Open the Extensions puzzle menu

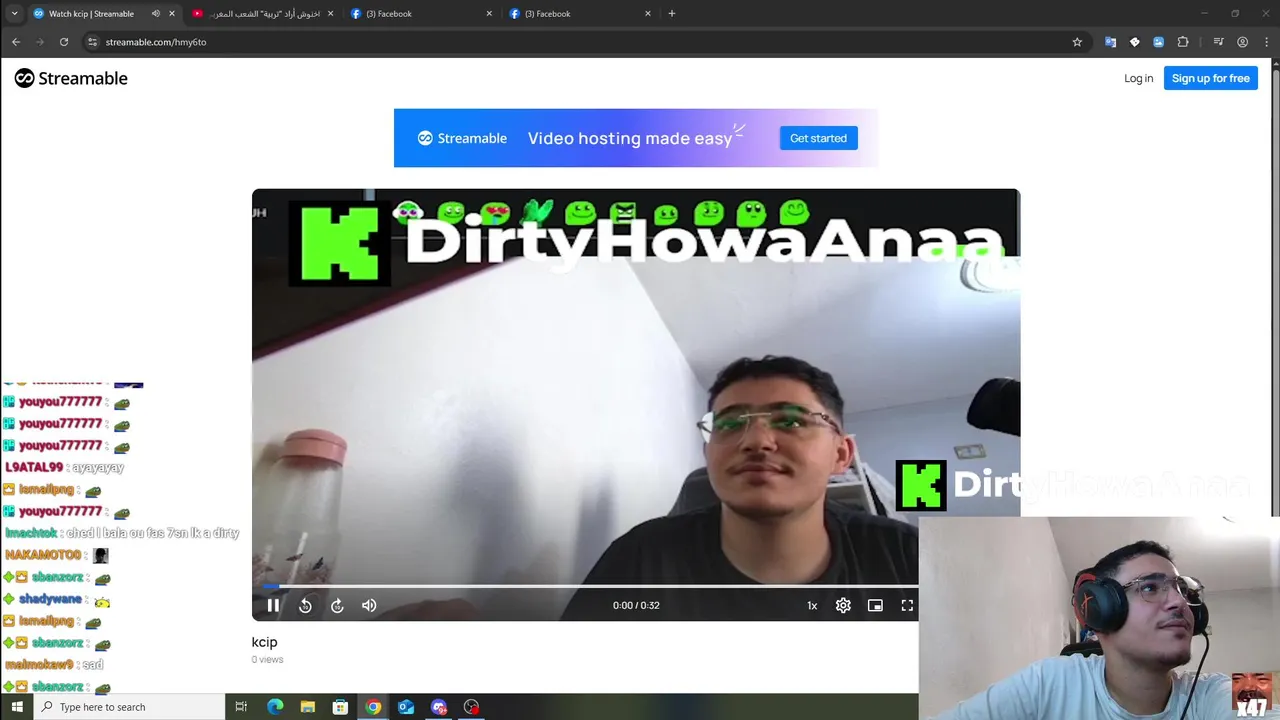[x=1183, y=42]
